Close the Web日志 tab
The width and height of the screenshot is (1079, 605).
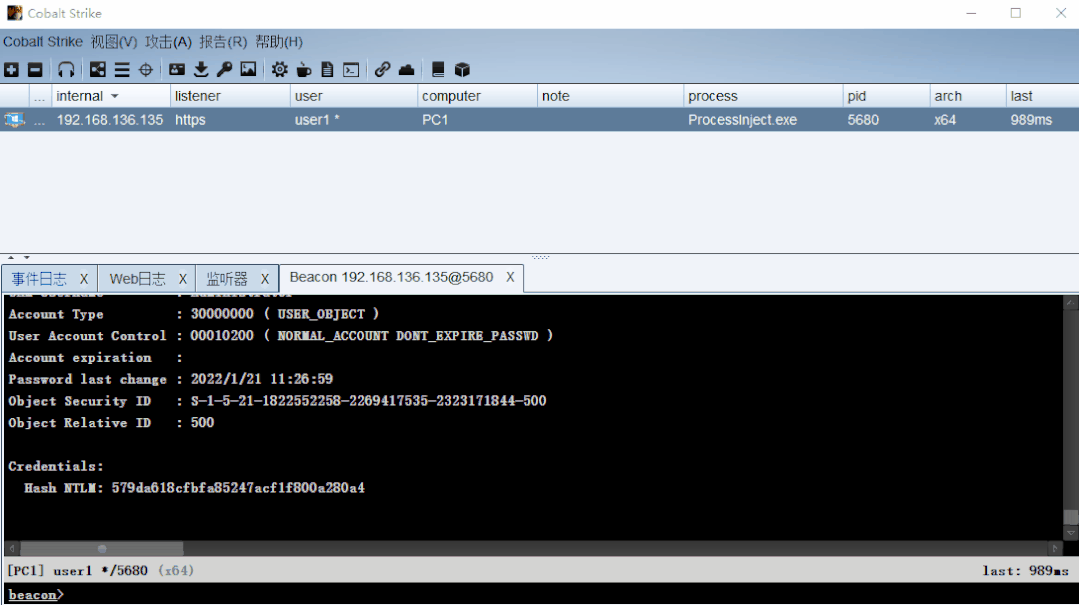coord(182,279)
